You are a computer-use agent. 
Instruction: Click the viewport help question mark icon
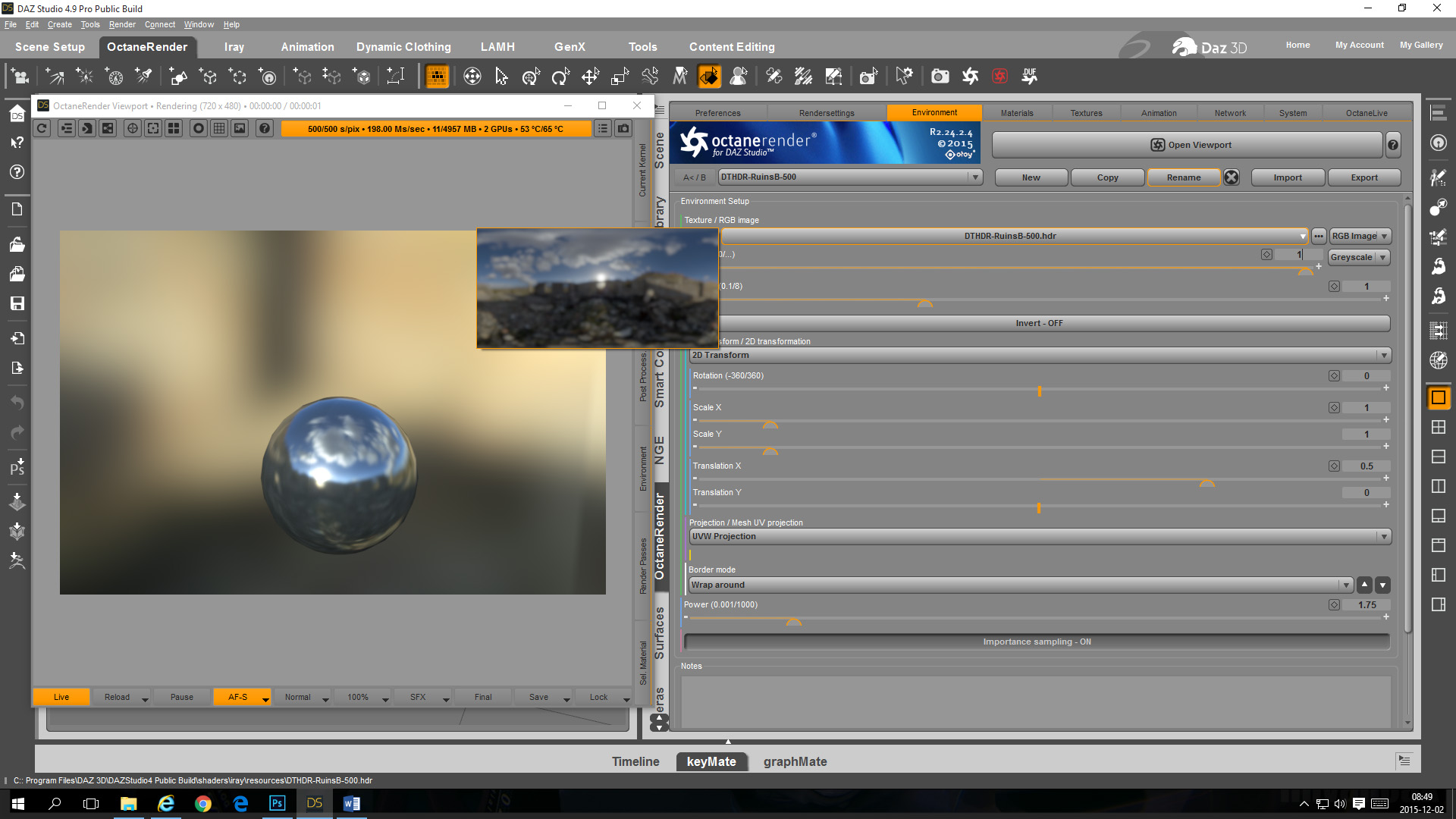pyautogui.click(x=264, y=128)
